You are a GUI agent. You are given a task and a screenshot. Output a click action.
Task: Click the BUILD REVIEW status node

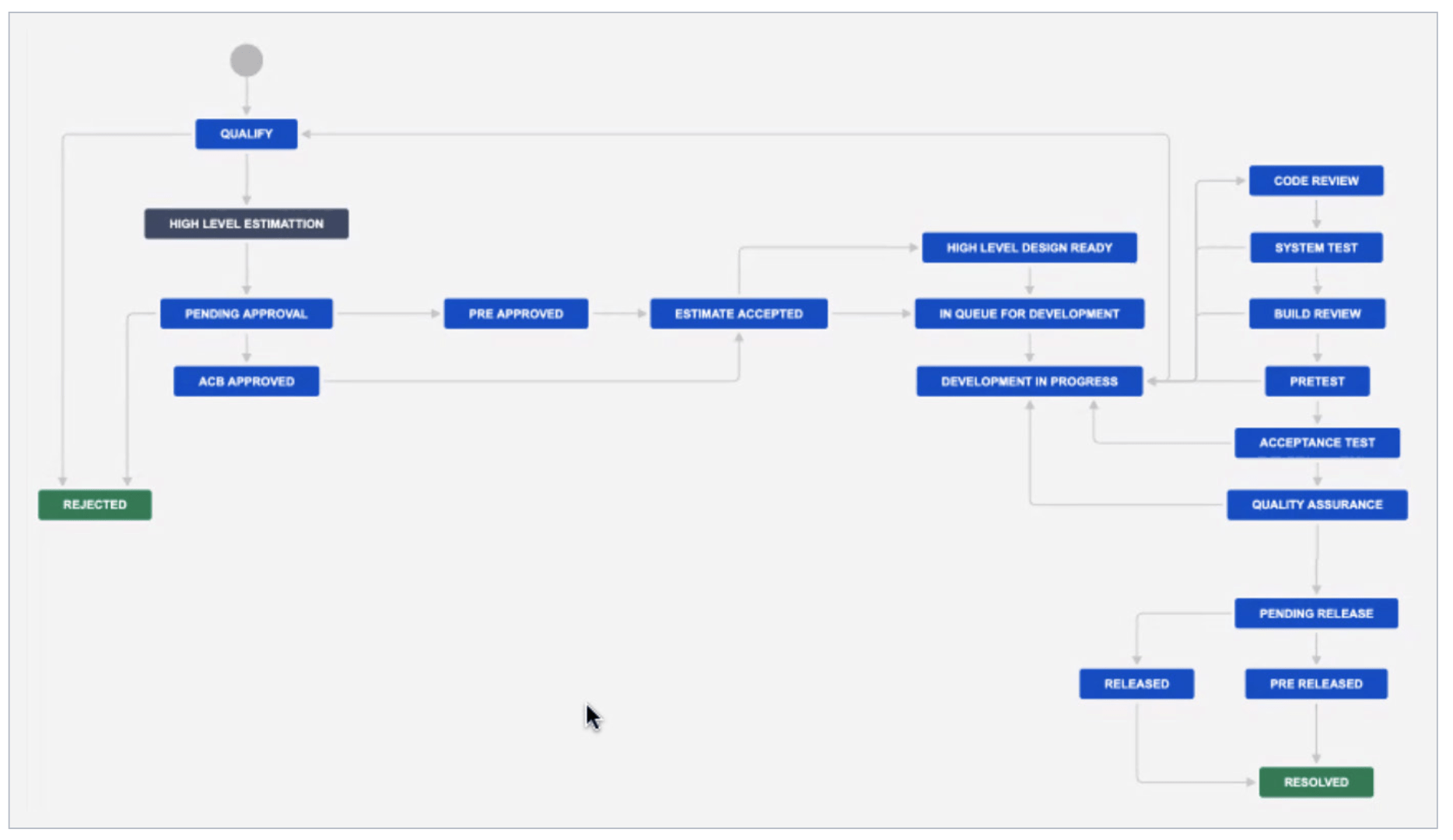[1317, 314]
